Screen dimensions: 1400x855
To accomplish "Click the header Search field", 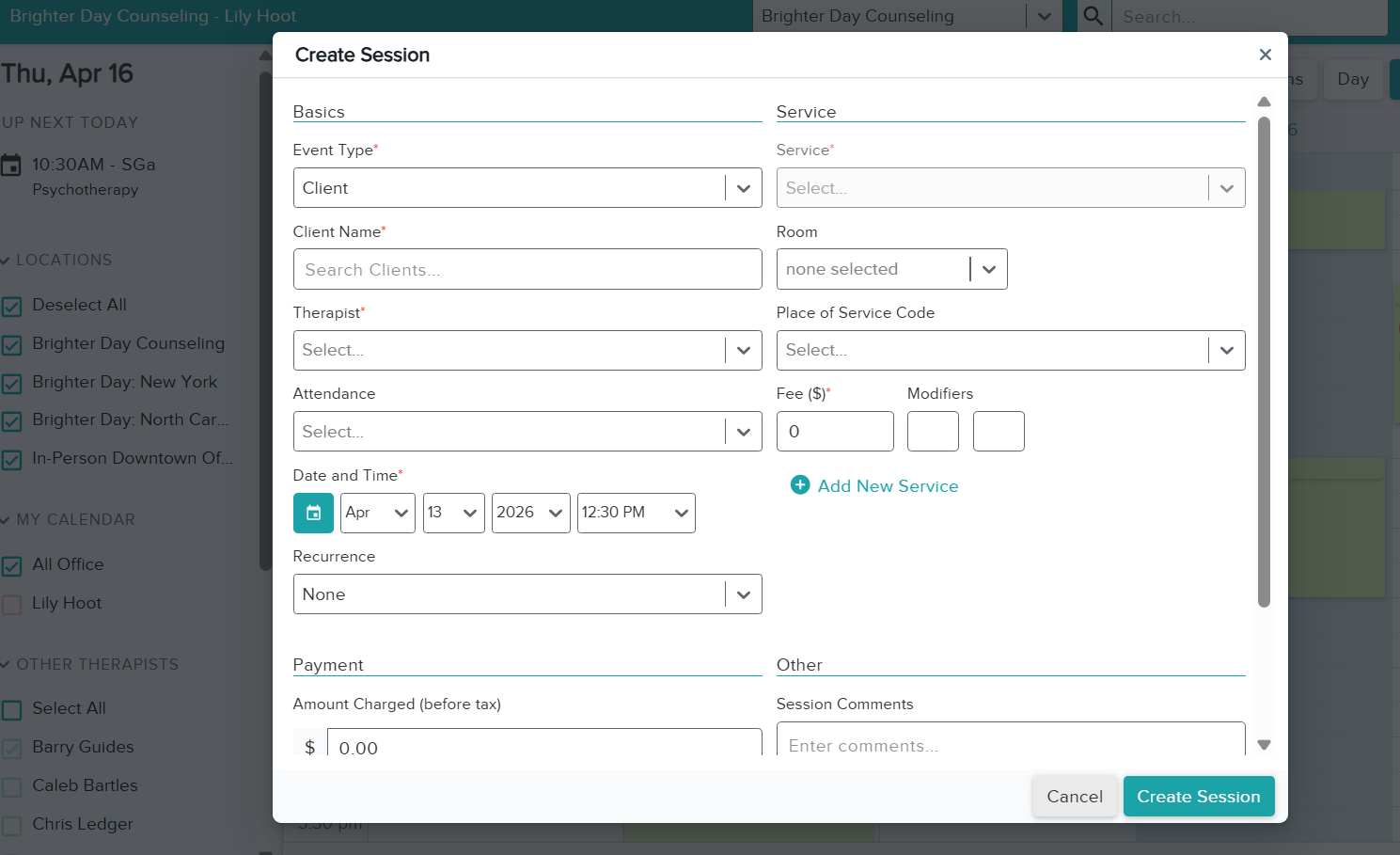I will point(1250,16).
